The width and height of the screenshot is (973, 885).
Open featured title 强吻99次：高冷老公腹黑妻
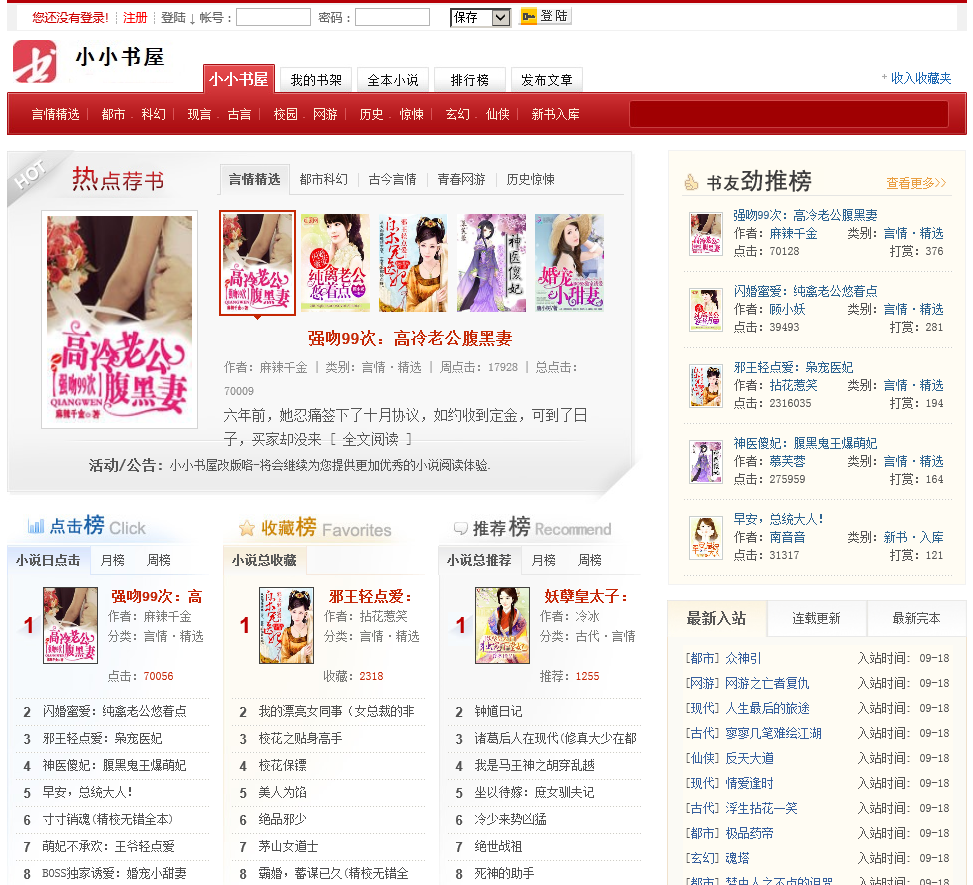(x=410, y=338)
